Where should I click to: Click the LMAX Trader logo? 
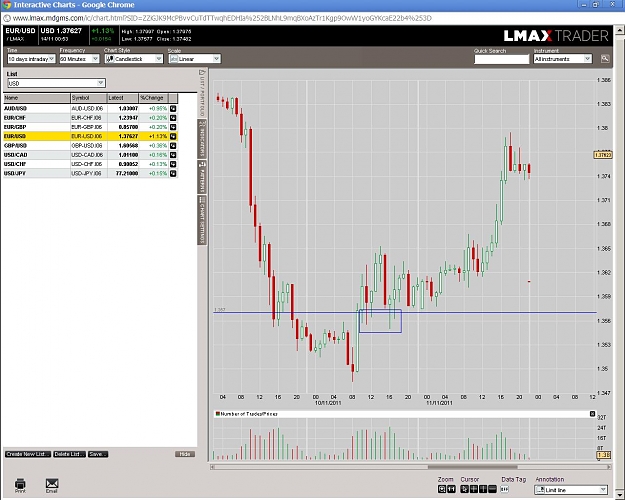(556, 36)
